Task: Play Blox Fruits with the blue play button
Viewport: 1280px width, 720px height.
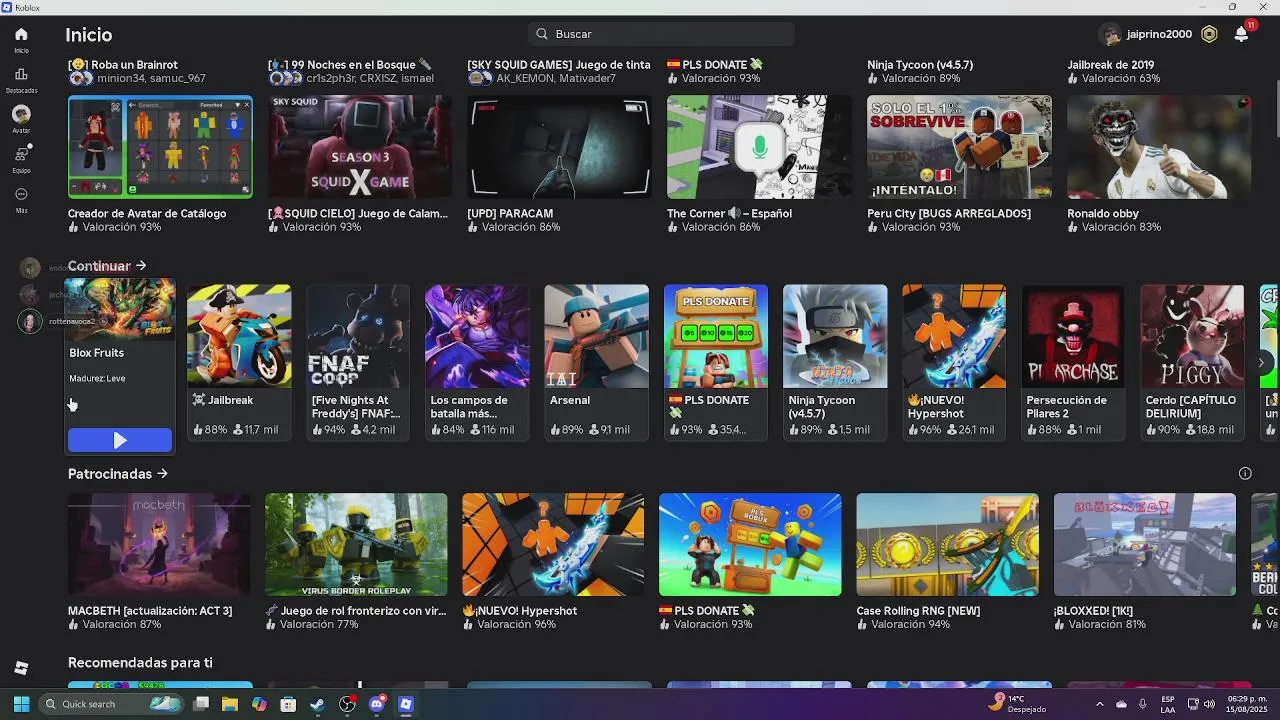Action: pyautogui.click(x=120, y=440)
